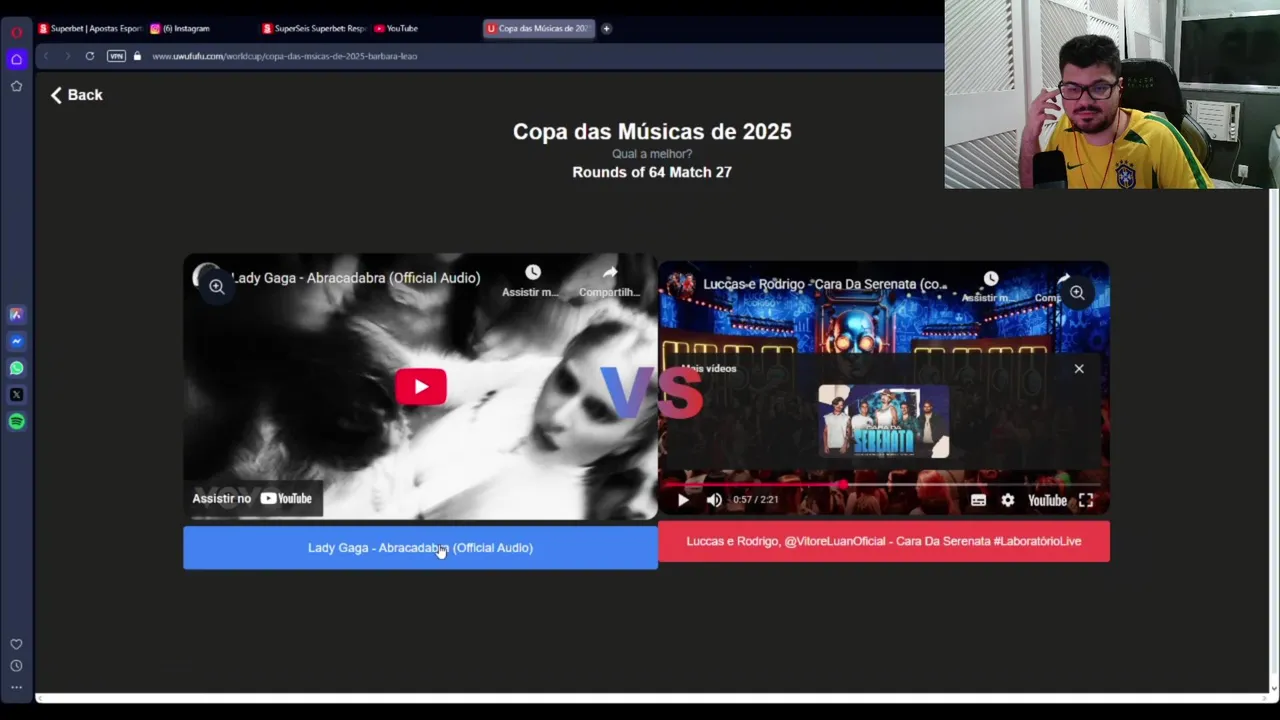
Task: Zoom magnifier on Luccas e Rodrigo video
Action: click(1077, 293)
